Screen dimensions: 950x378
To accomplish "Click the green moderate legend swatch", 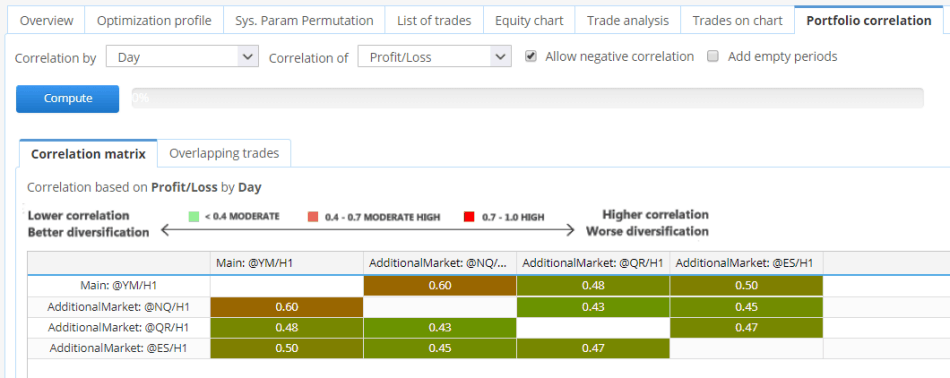I will pos(194,216).
